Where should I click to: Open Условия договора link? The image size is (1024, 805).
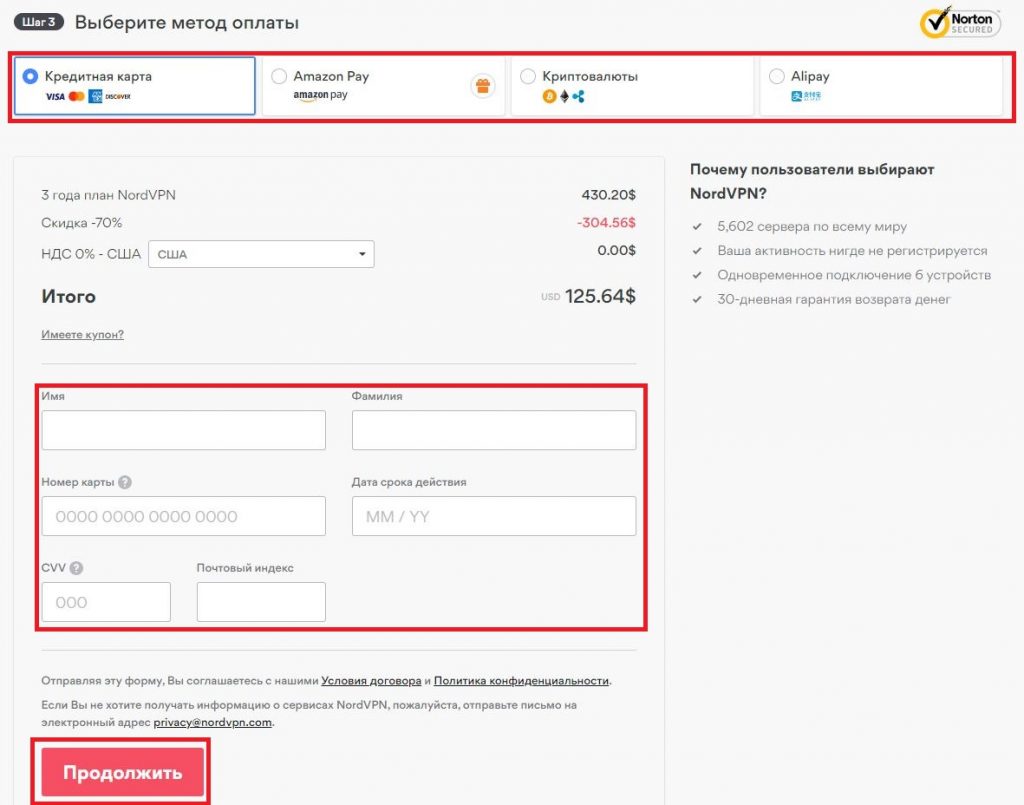coord(371,680)
